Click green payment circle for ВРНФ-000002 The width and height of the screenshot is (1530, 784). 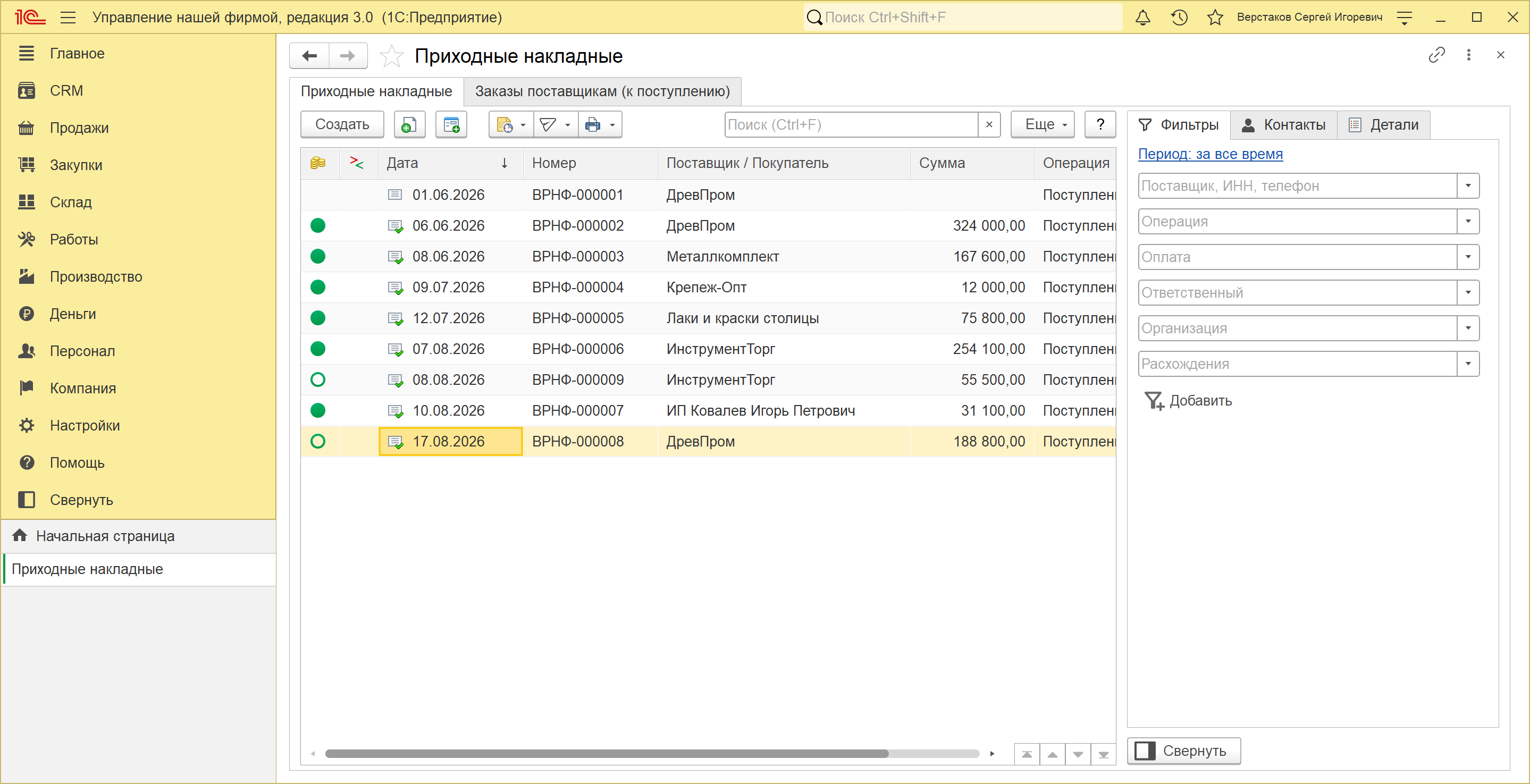click(318, 226)
